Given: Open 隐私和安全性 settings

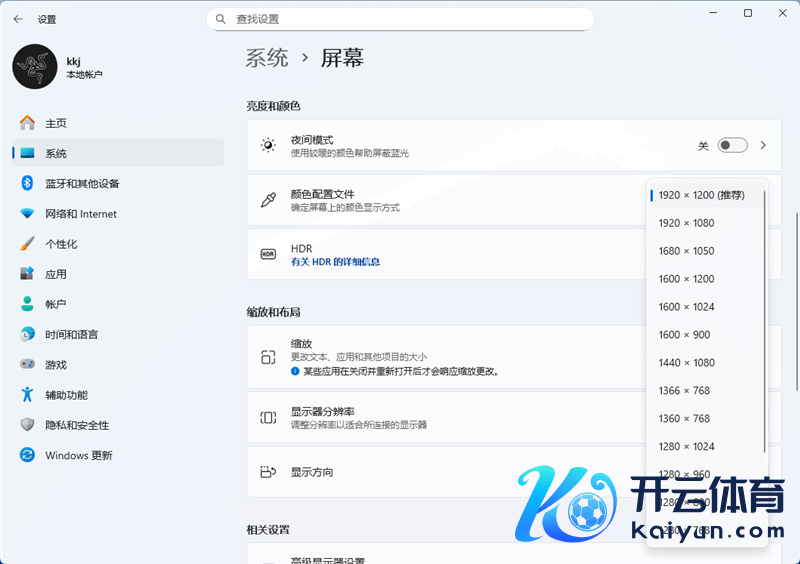Looking at the screenshot, I should coord(77,425).
